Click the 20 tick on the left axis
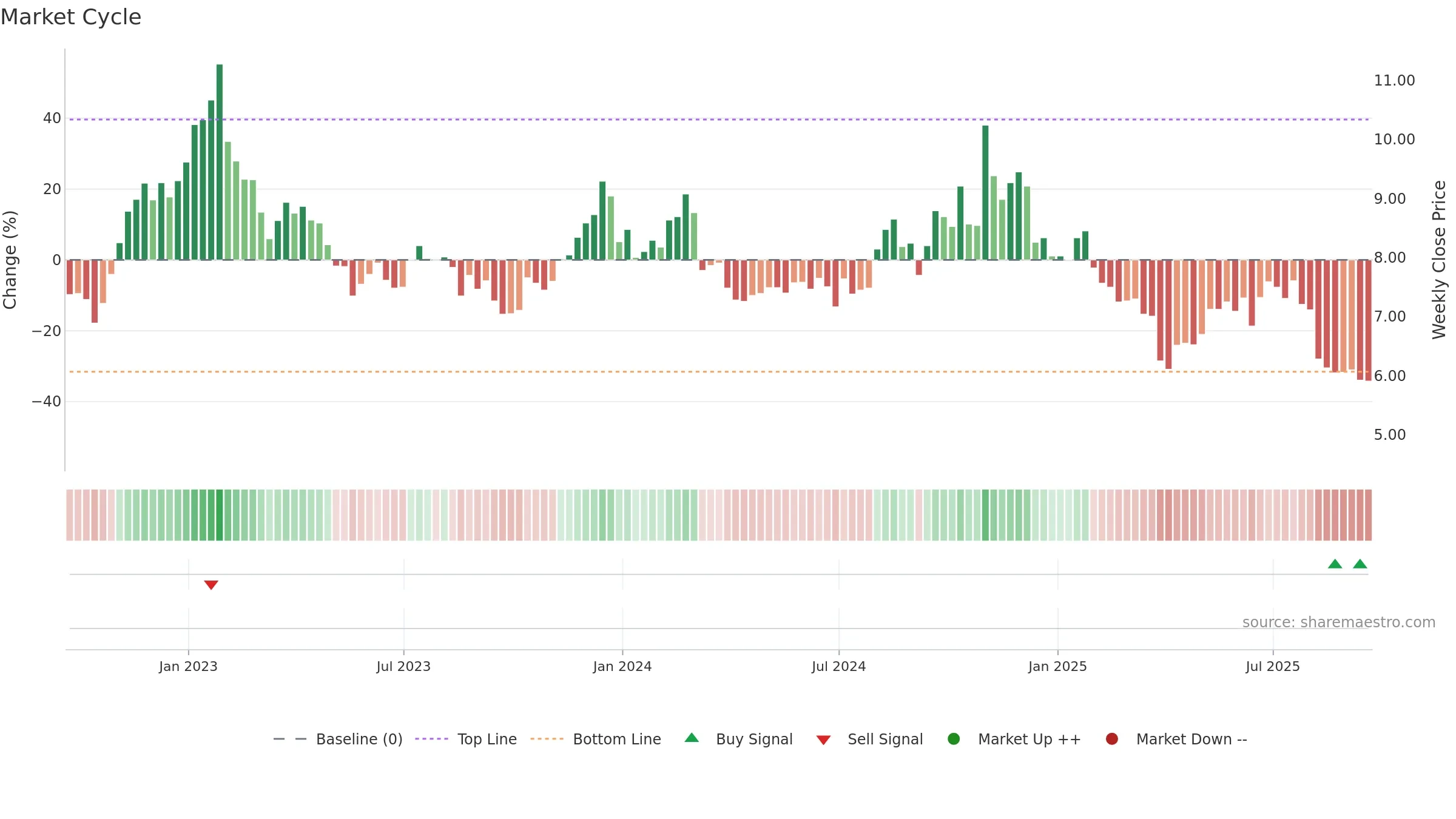1456x819 pixels. point(52,189)
